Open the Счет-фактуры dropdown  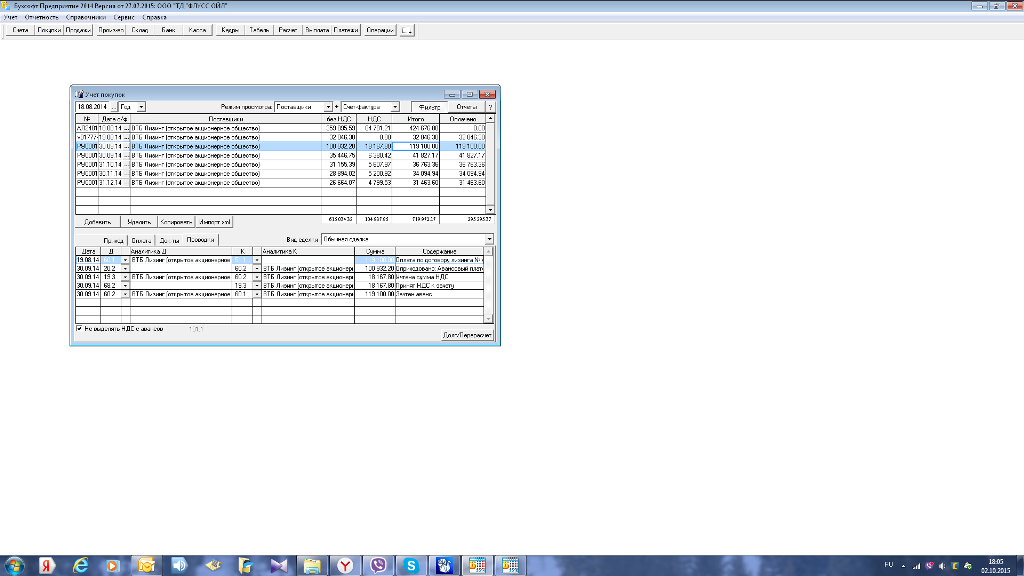(395, 106)
